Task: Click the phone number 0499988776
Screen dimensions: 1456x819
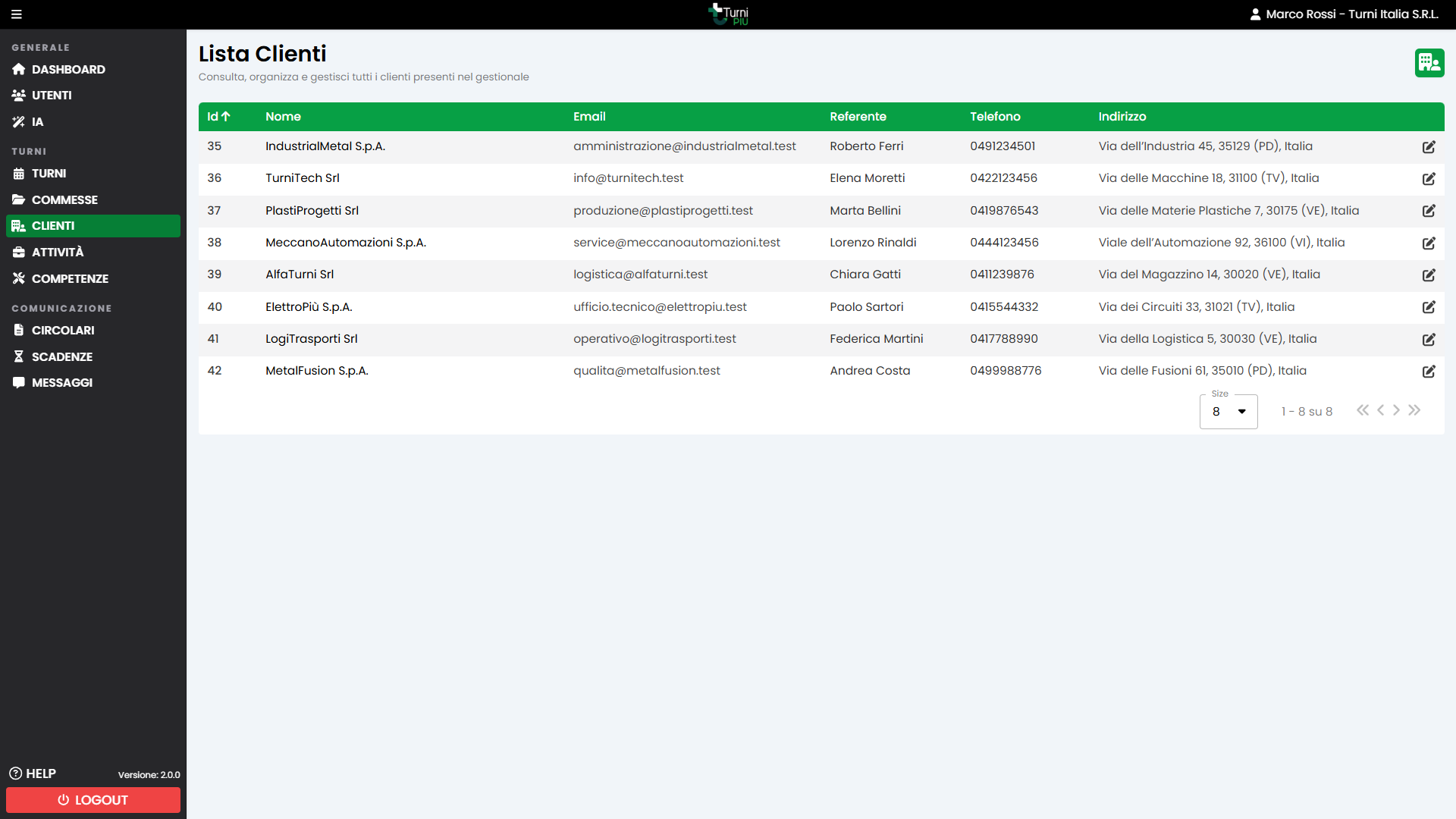Action: 1006,371
